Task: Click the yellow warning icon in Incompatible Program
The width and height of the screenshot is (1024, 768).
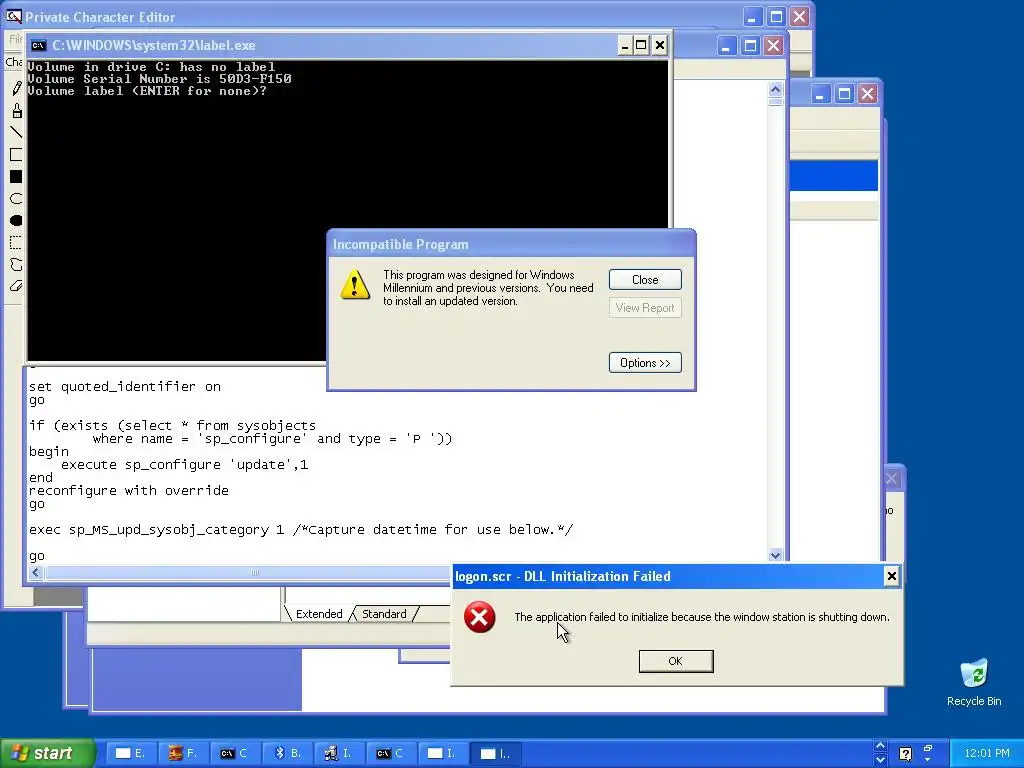Action: (355, 285)
